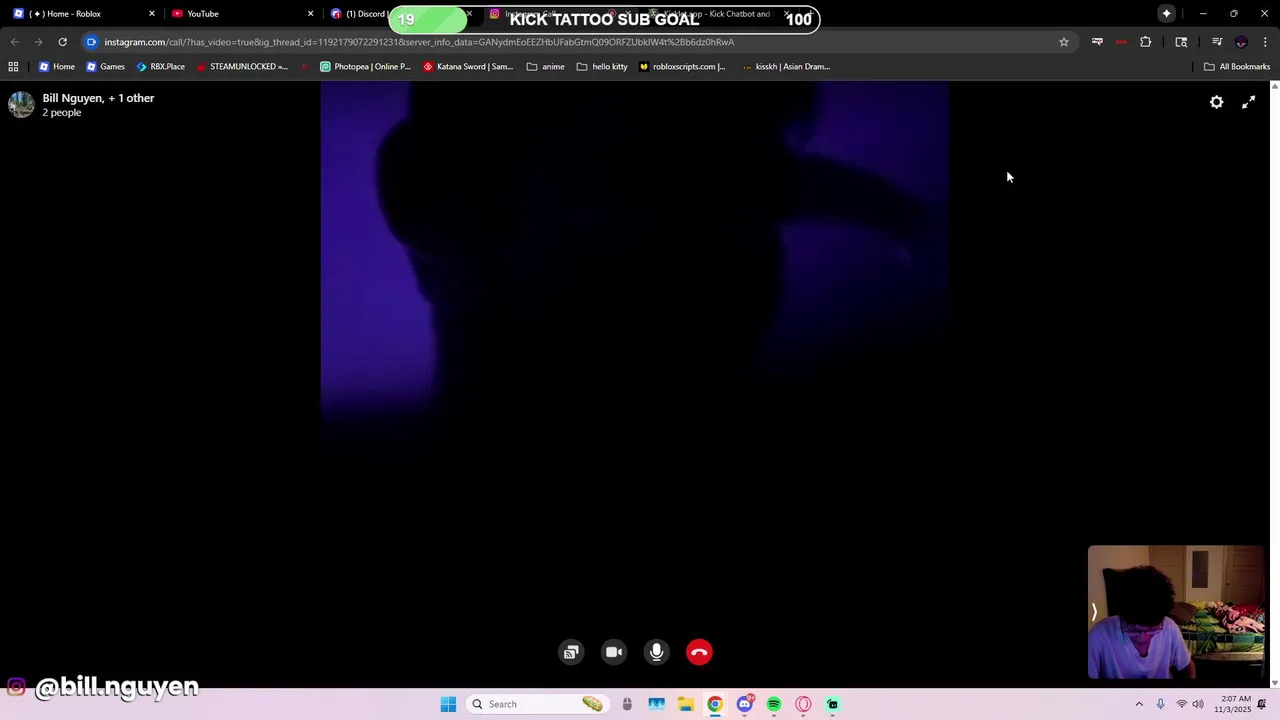The height and width of the screenshot is (720, 1280).
Task: Open the Photopea bookmark
Action: click(x=365, y=67)
